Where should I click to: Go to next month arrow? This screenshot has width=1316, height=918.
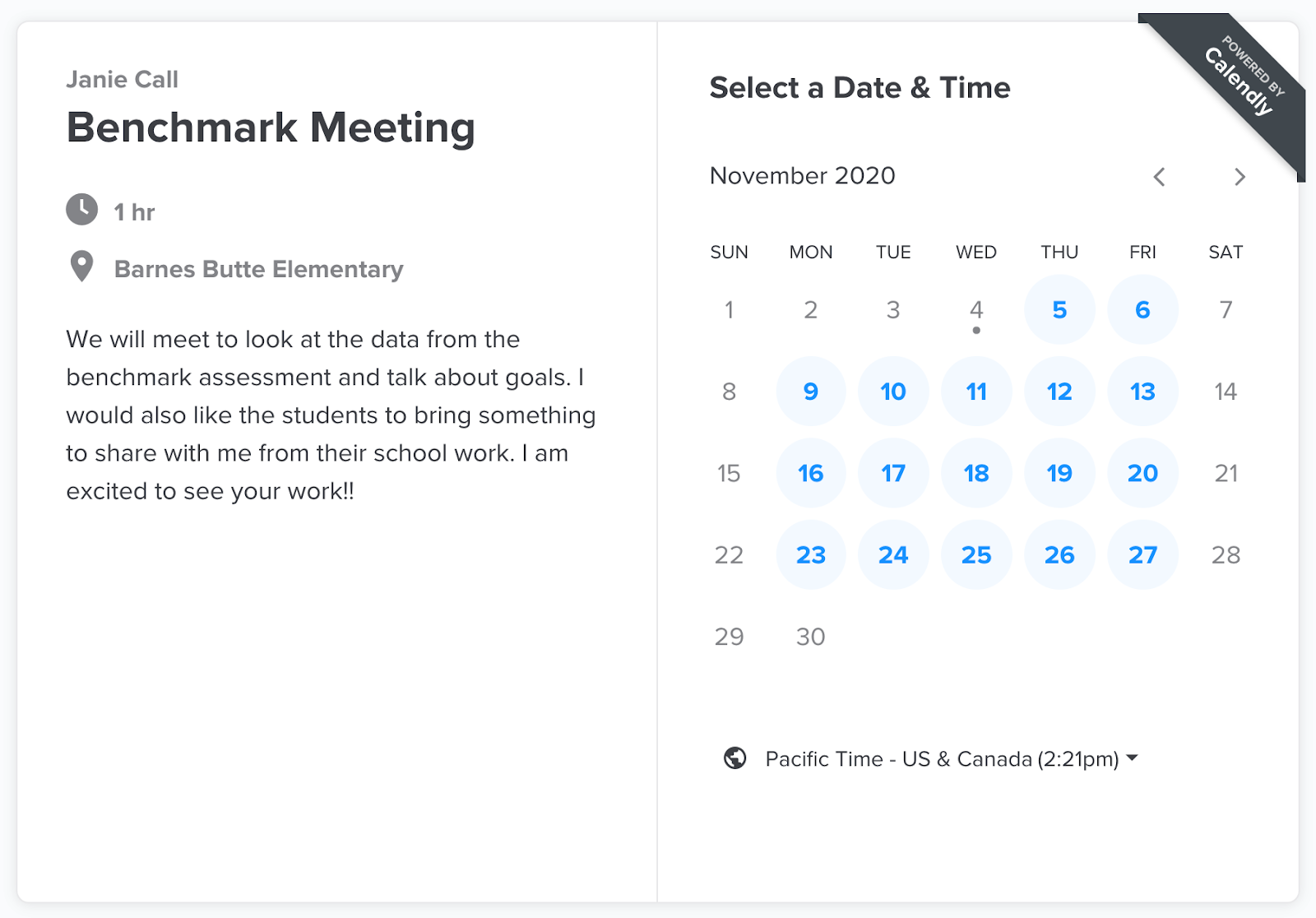tap(1240, 177)
